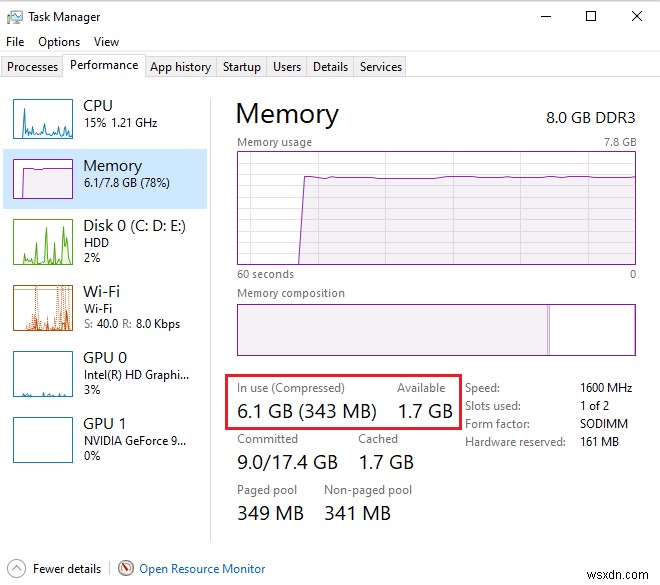
Task: Switch to the App history tab
Action: (x=180, y=67)
